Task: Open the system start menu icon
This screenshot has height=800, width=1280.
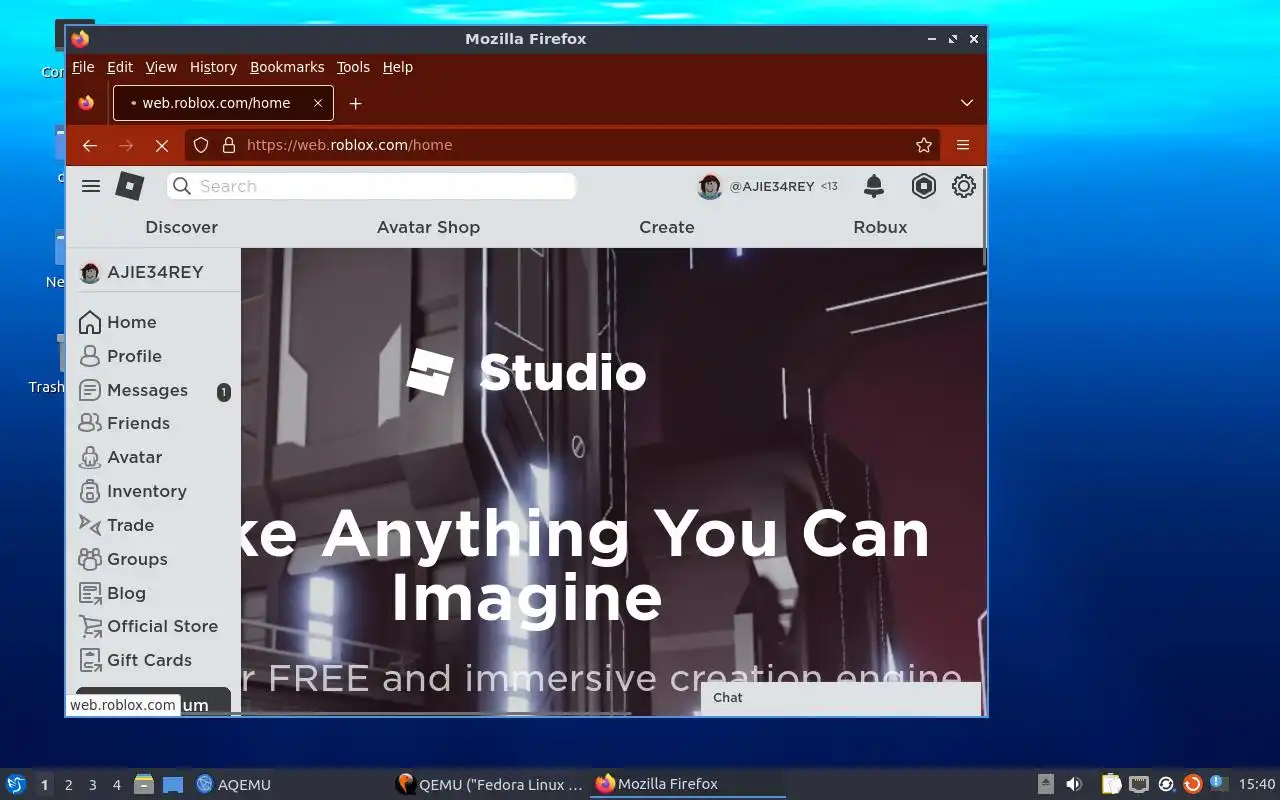Action: coord(15,785)
